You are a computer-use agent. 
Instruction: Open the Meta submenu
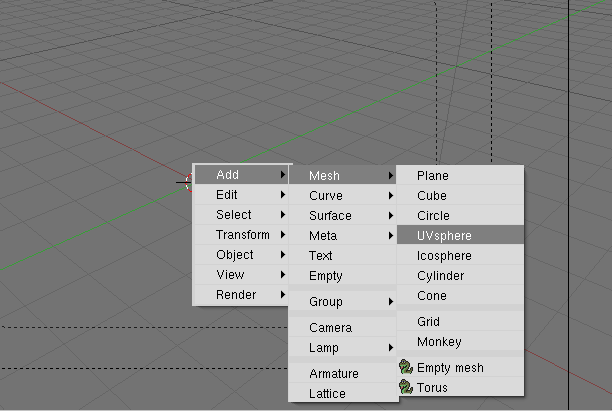(x=342, y=235)
